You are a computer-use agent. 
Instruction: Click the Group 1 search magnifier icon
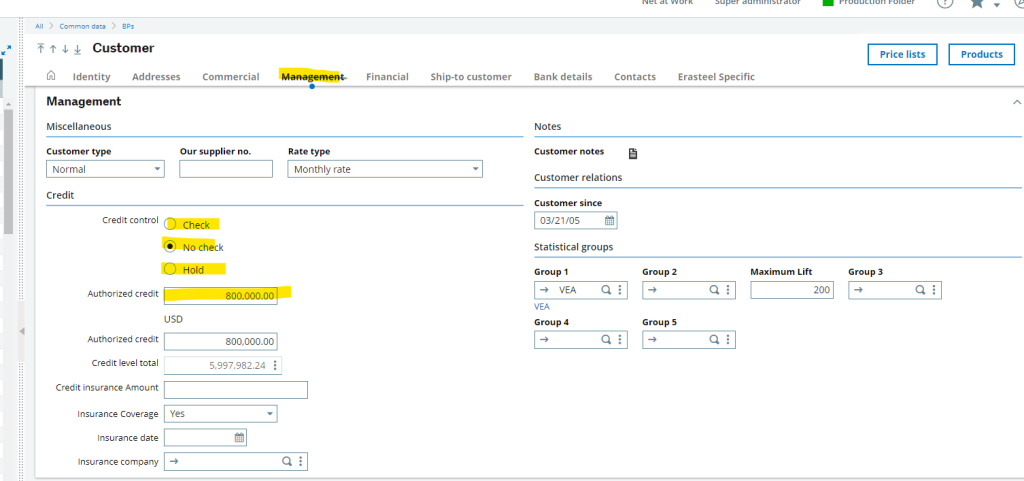pos(606,290)
